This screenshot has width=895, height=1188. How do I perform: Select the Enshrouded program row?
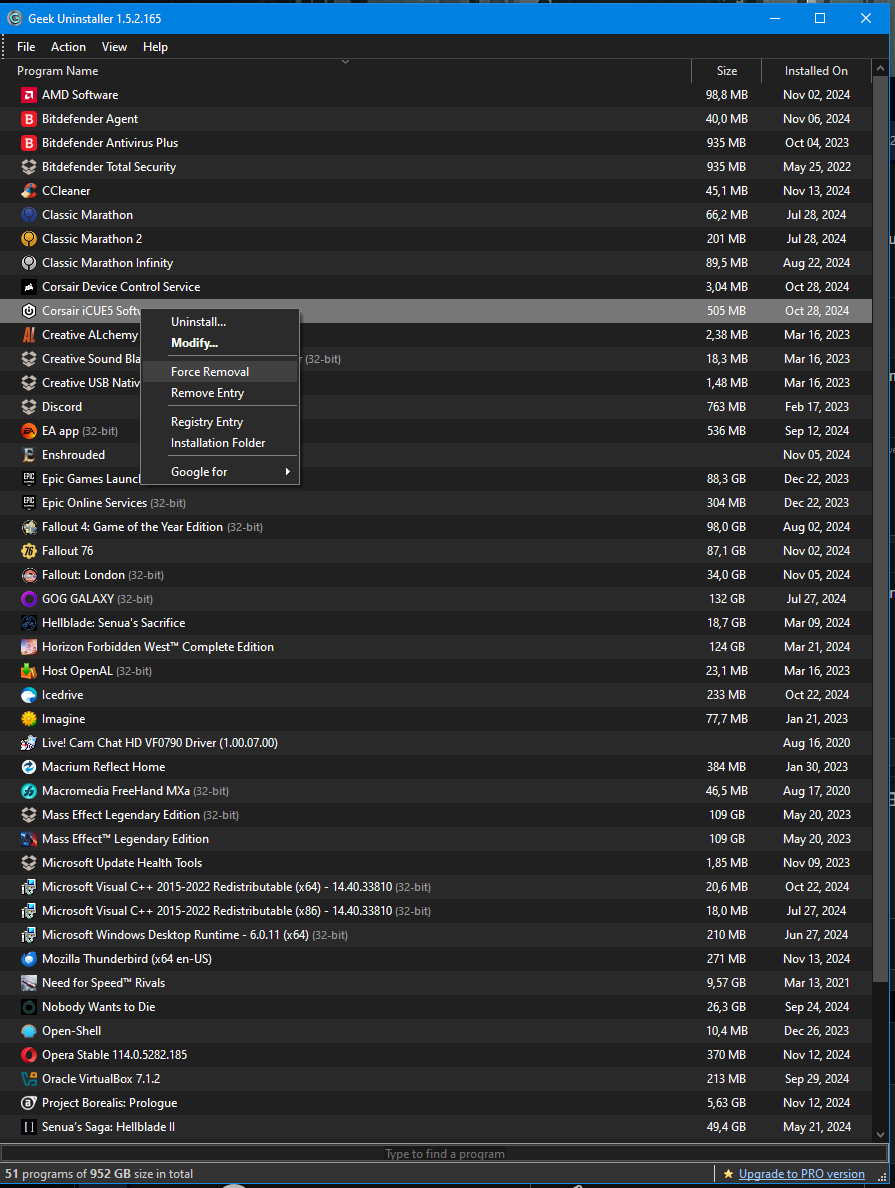pyautogui.click(x=436, y=455)
